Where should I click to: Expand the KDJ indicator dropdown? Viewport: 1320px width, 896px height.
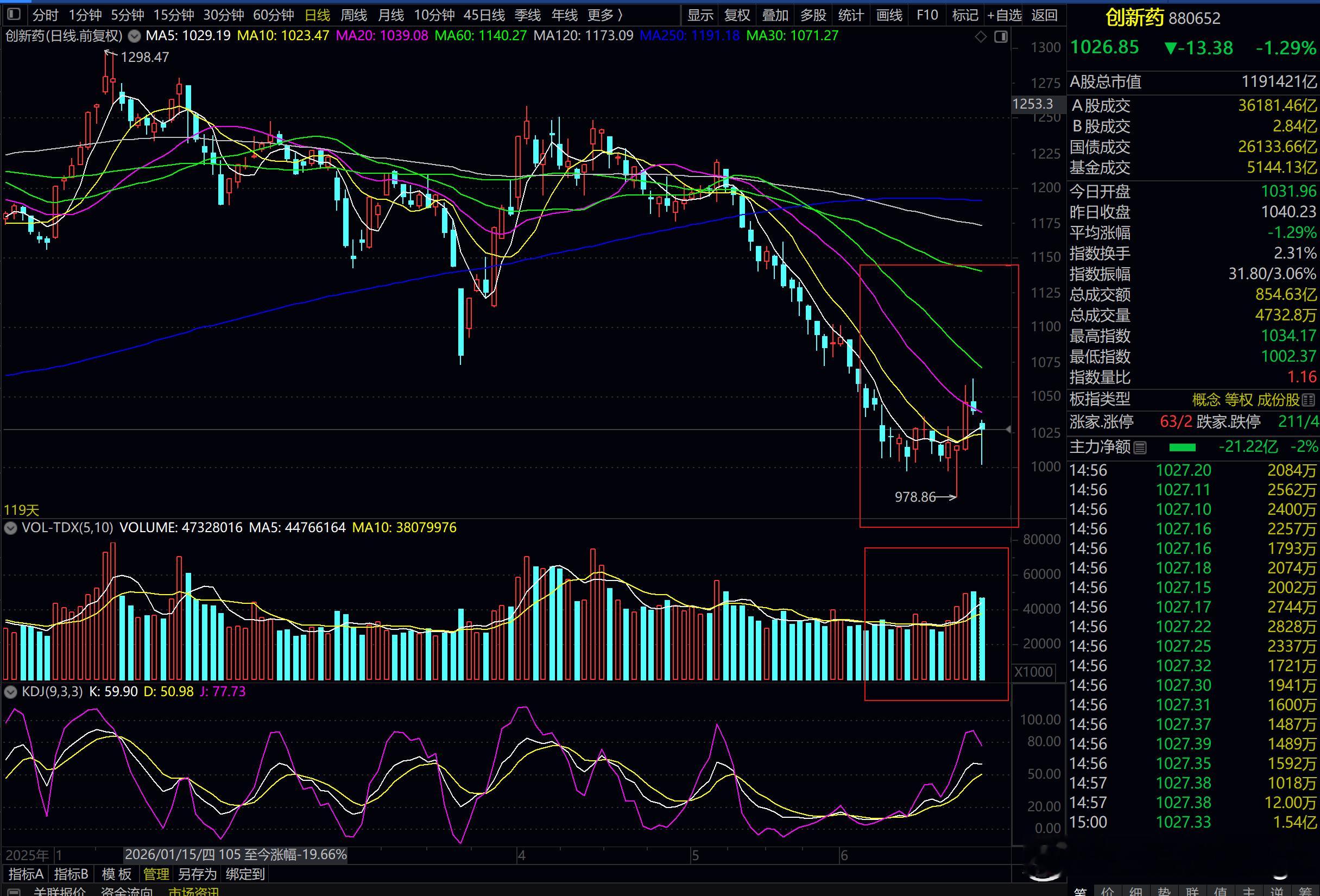(x=10, y=692)
